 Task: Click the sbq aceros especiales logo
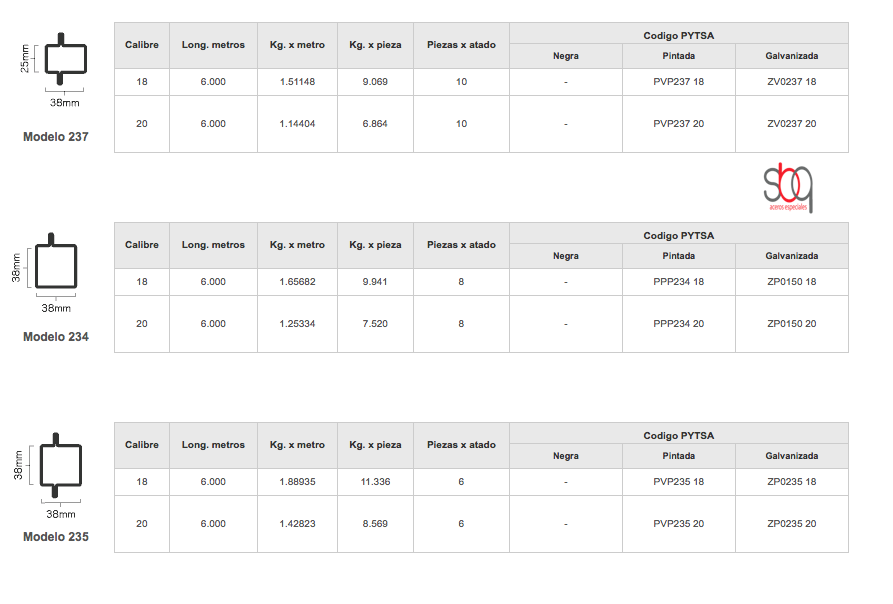[789, 187]
